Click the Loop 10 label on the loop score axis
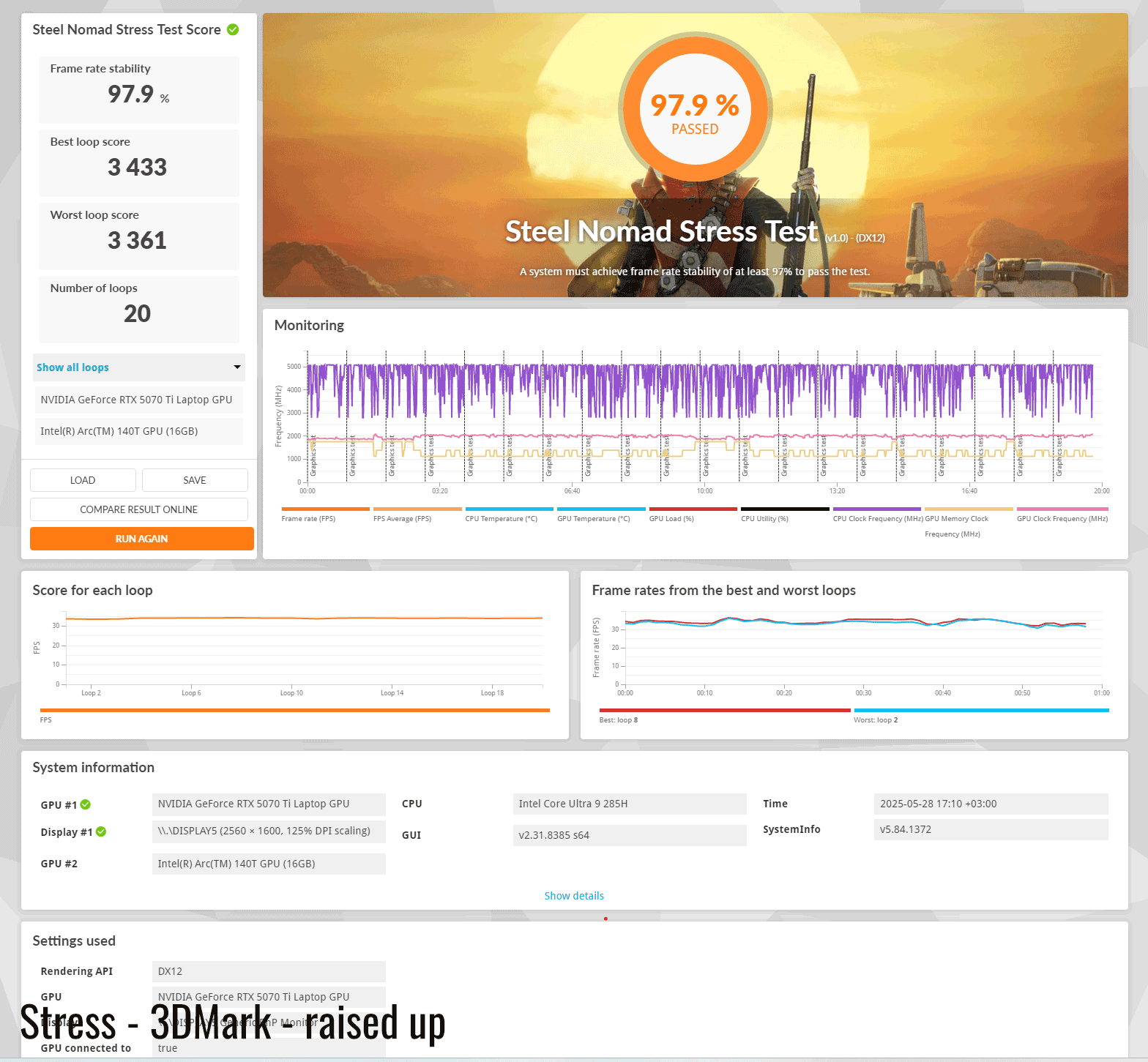The width and height of the screenshot is (1148, 1062). click(291, 693)
